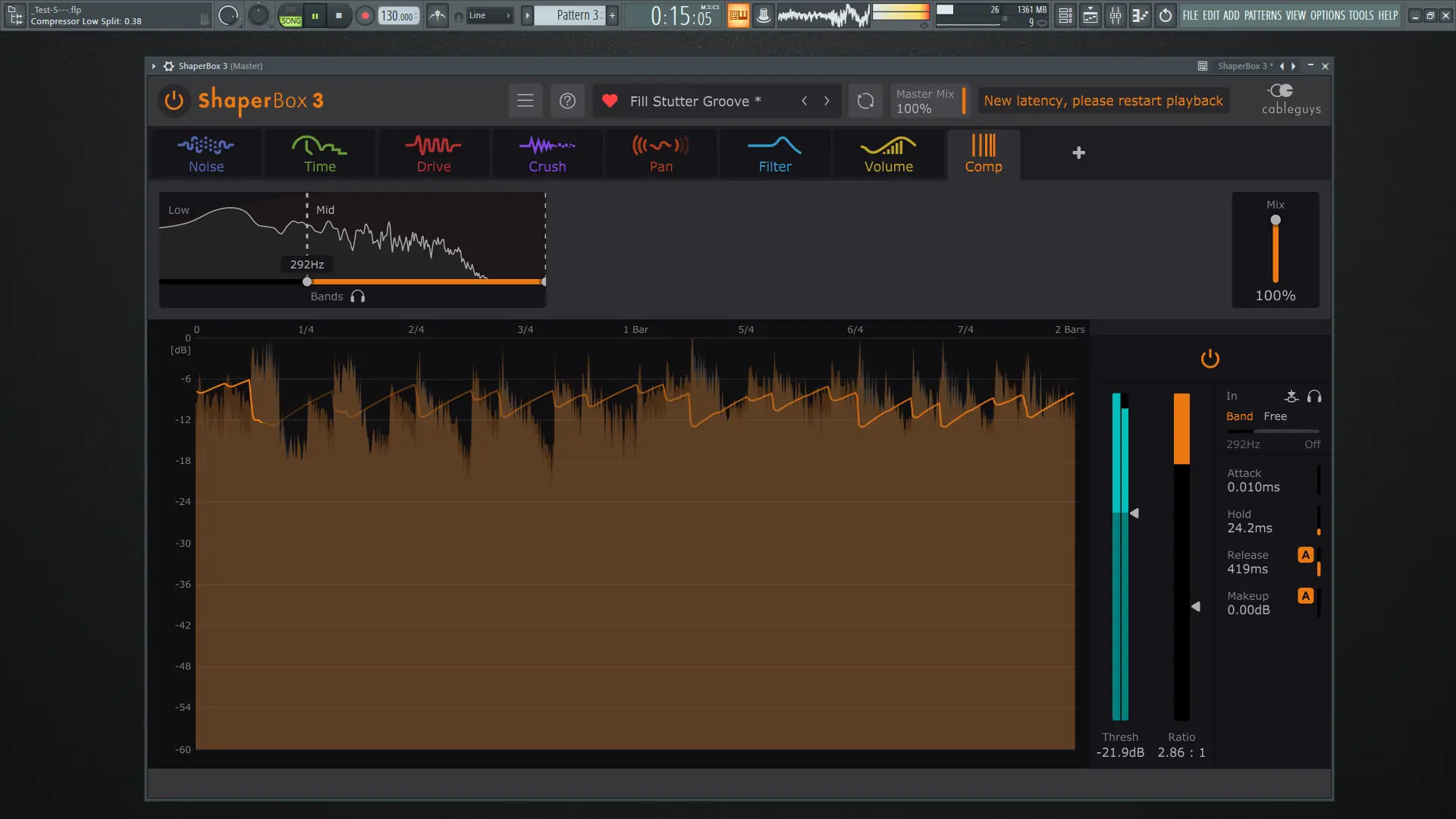The width and height of the screenshot is (1456, 819).
Task: Open the ShaperBox hamburger menu
Action: pyautogui.click(x=526, y=101)
